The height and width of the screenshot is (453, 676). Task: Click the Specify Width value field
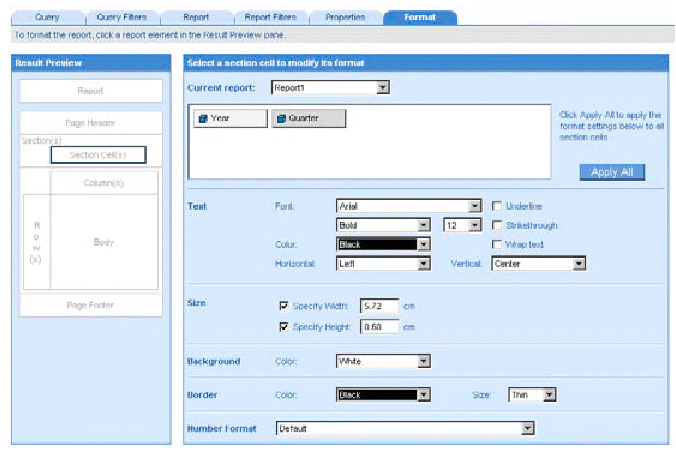click(x=378, y=305)
